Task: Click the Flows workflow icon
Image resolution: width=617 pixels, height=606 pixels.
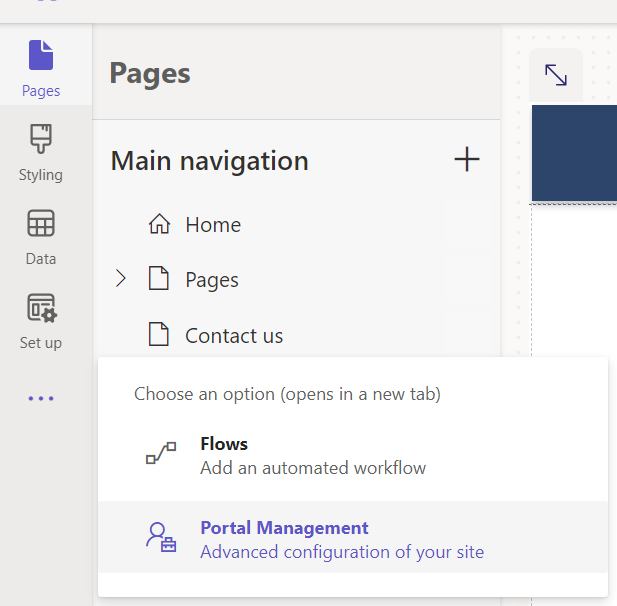Action: click(161, 453)
